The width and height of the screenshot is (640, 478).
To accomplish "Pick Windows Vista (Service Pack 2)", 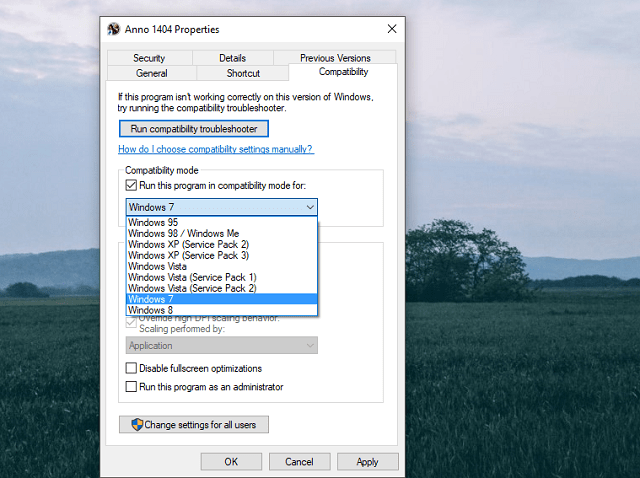I will coord(222,288).
